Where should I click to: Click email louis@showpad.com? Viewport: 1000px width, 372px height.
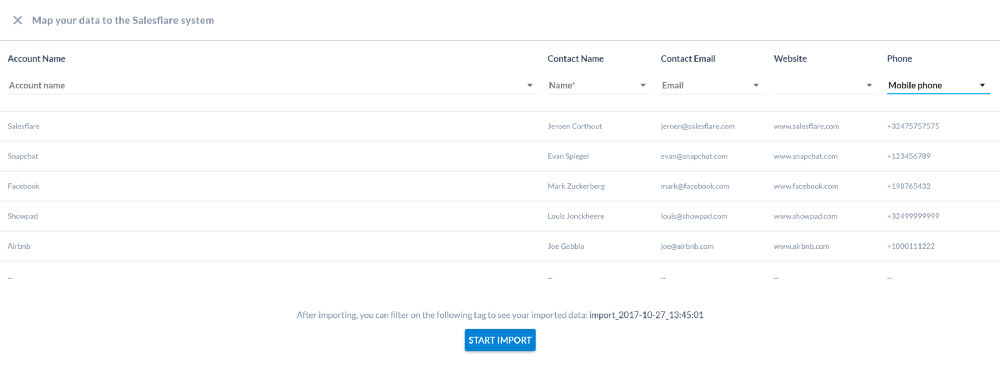[694, 216]
